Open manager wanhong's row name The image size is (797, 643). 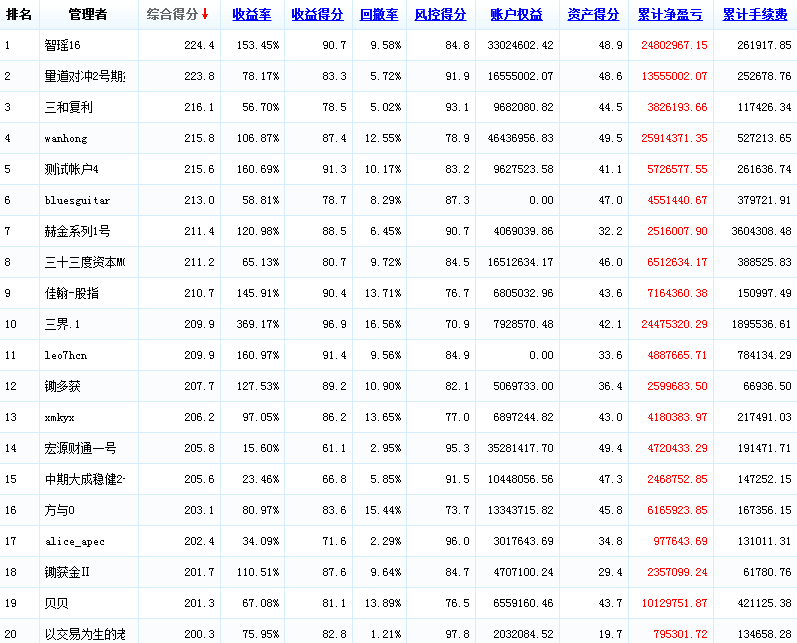point(67,139)
